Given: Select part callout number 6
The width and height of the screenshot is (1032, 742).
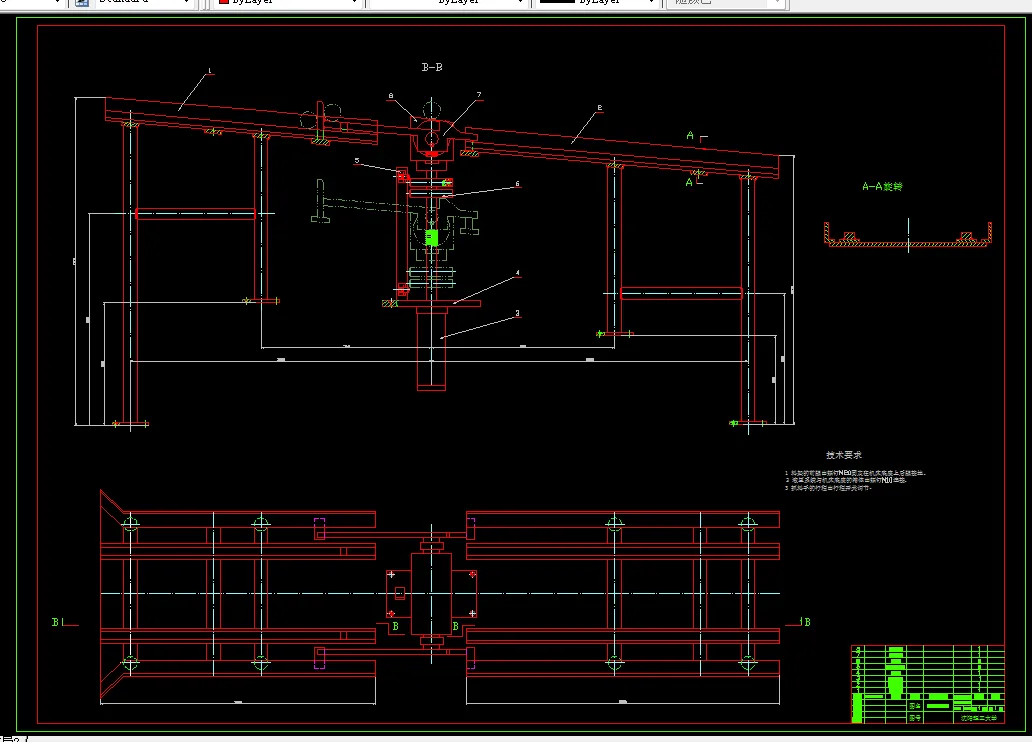Looking at the screenshot, I should point(517,184).
